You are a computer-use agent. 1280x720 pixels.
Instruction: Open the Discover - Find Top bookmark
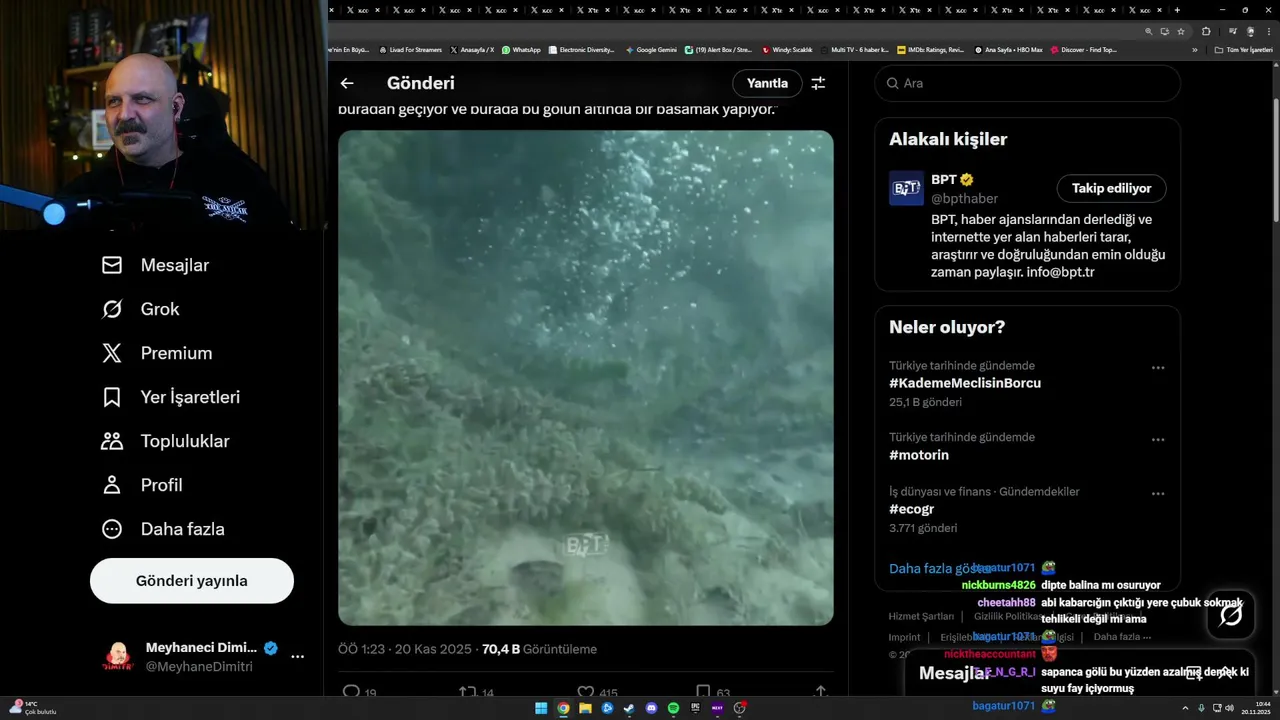click(1083, 49)
